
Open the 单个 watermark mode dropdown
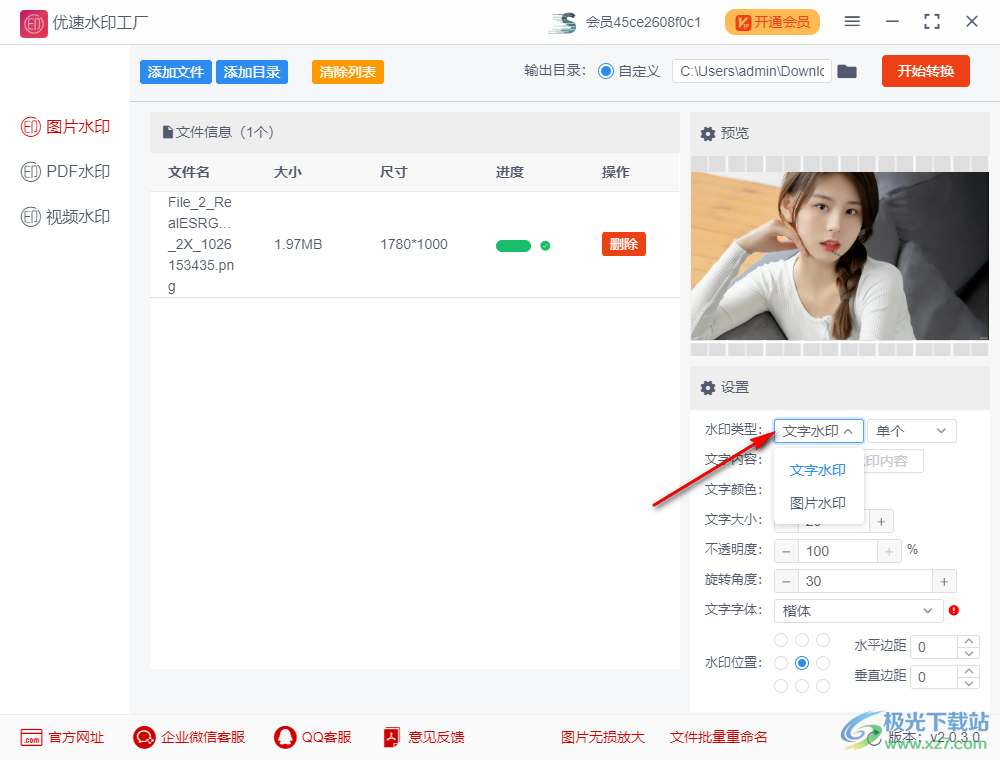[x=910, y=430]
